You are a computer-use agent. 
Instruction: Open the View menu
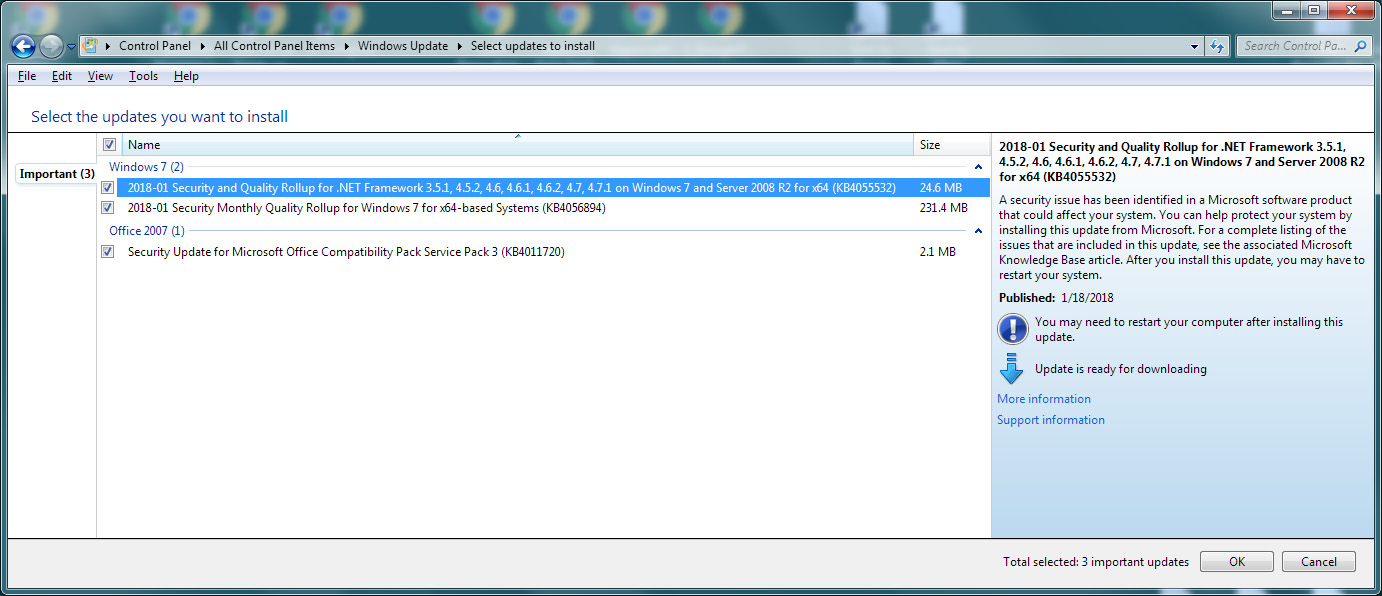[x=100, y=76]
